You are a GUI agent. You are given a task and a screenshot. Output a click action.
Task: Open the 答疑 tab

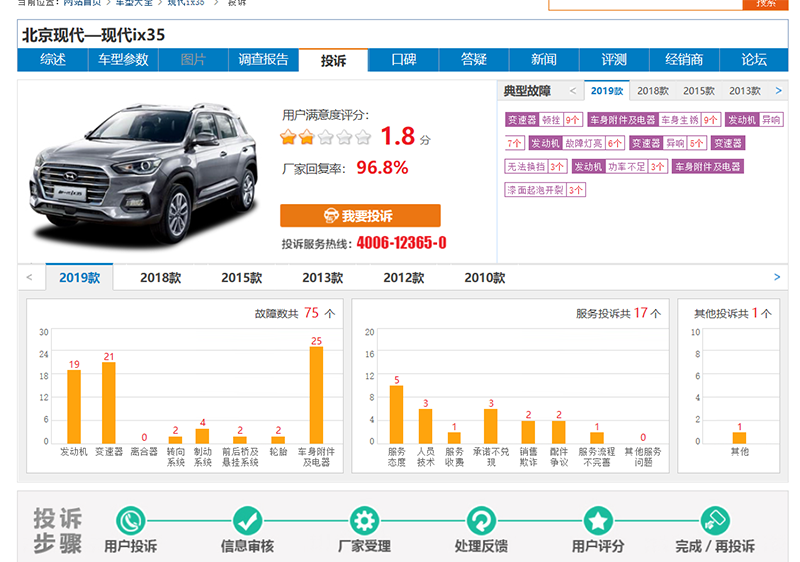[x=473, y=60]
